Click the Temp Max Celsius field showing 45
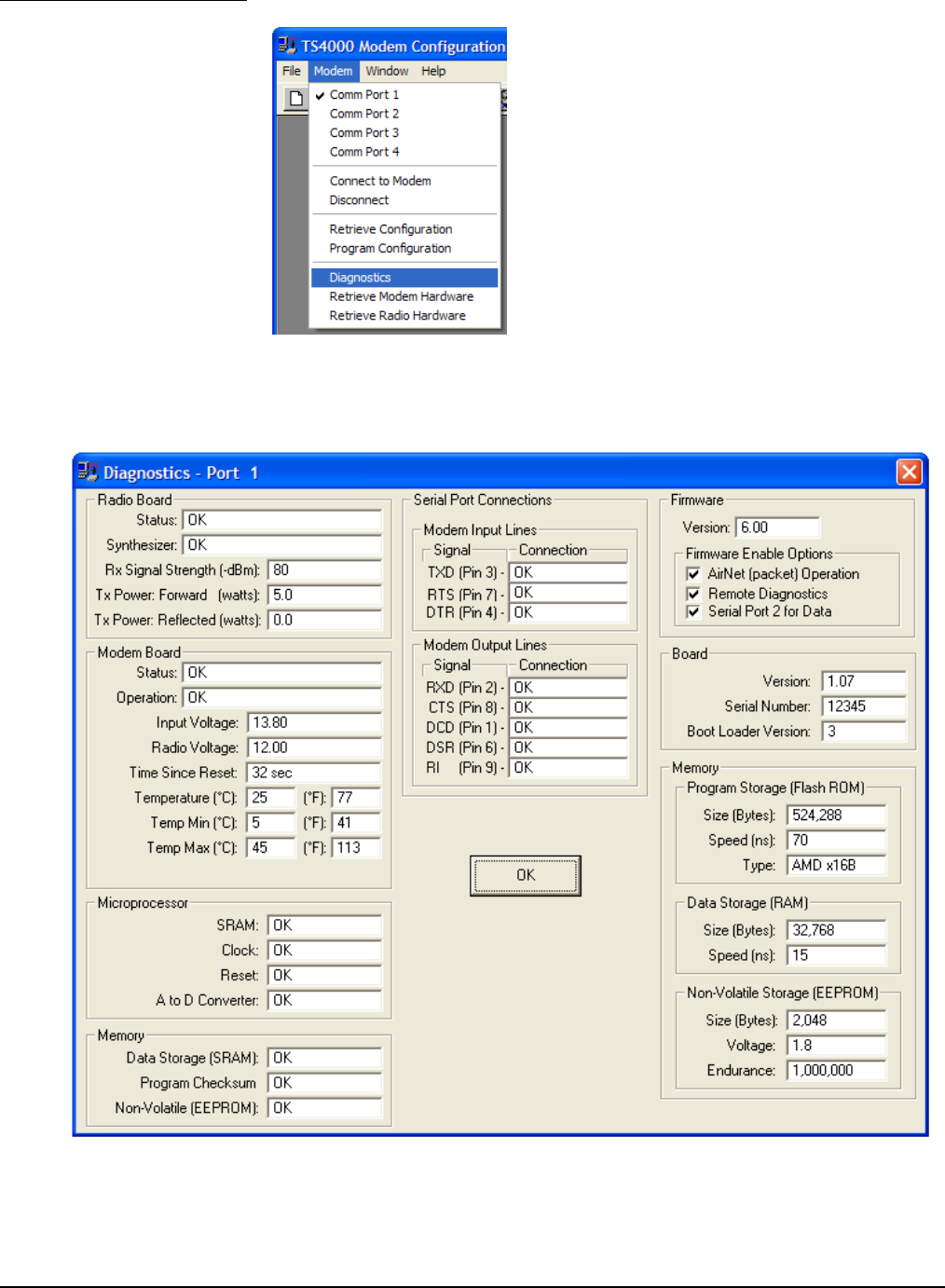The image size is (945, 1288). (271, 849)
